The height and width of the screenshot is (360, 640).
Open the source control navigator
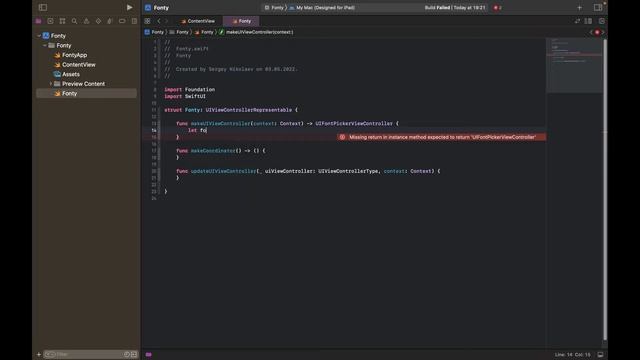pos(50,21)
